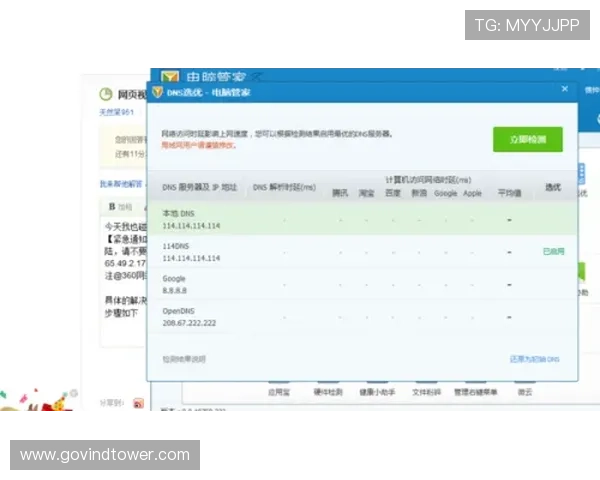Click the 淘宝 column header
Viewport: 600px width, 480px height.
click(366, 193)
